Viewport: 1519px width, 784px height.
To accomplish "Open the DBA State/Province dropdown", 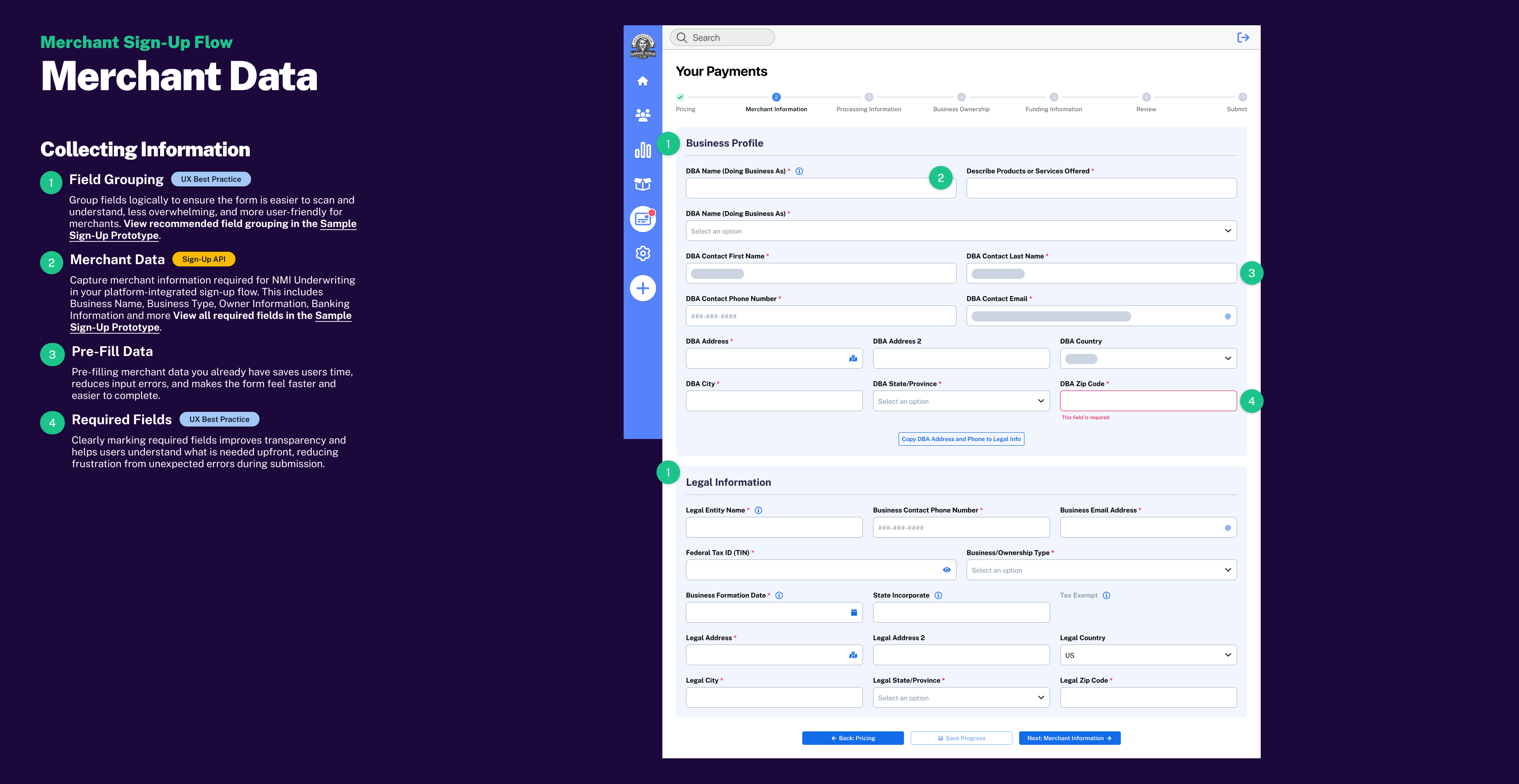I will pyautogui.click(x=961, y=401).
